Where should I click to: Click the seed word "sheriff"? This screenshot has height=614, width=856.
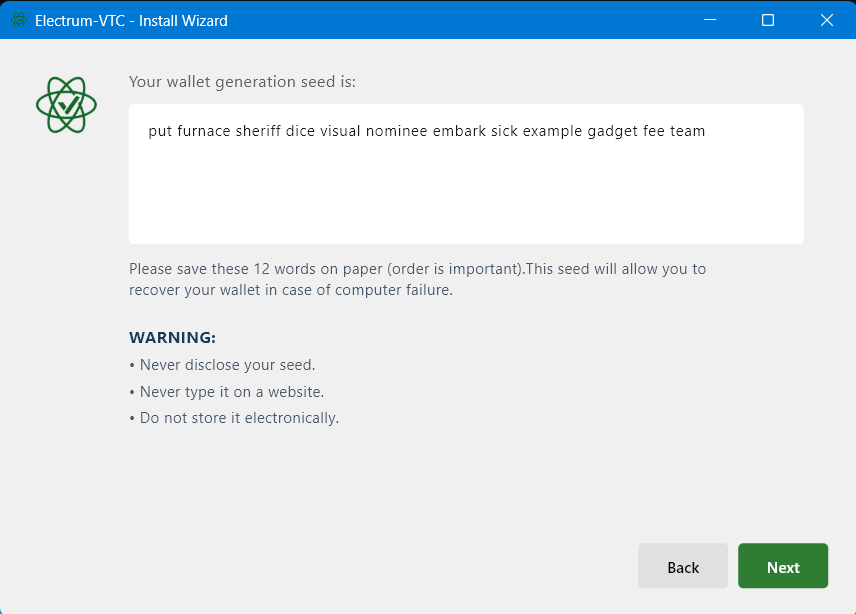[258, 131]
